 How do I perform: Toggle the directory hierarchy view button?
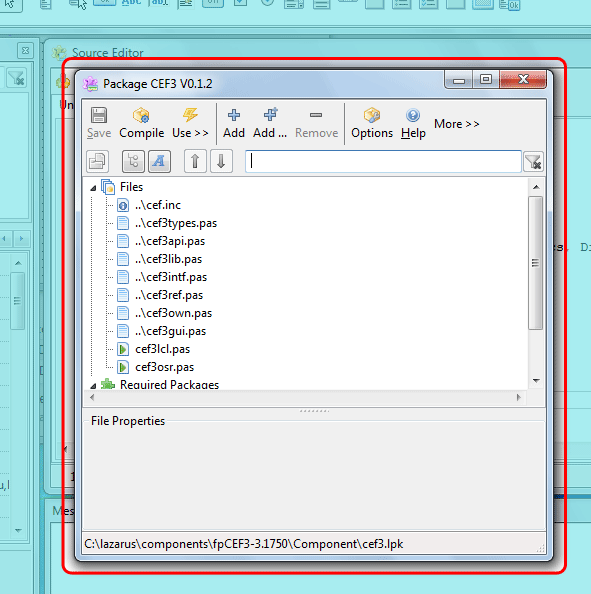point(133,161)
